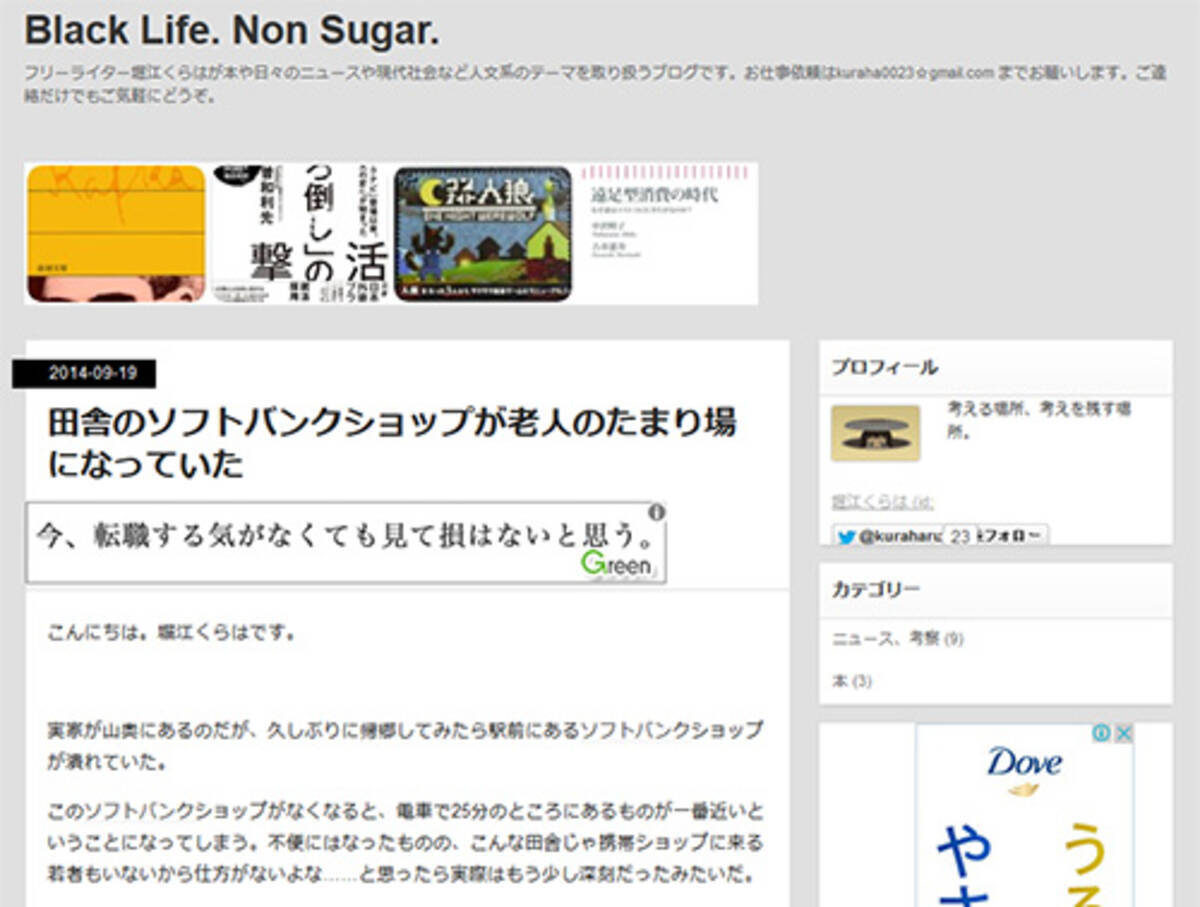
Task: Click the カテゴリー sidebar heading
Action: coord(876,590)
